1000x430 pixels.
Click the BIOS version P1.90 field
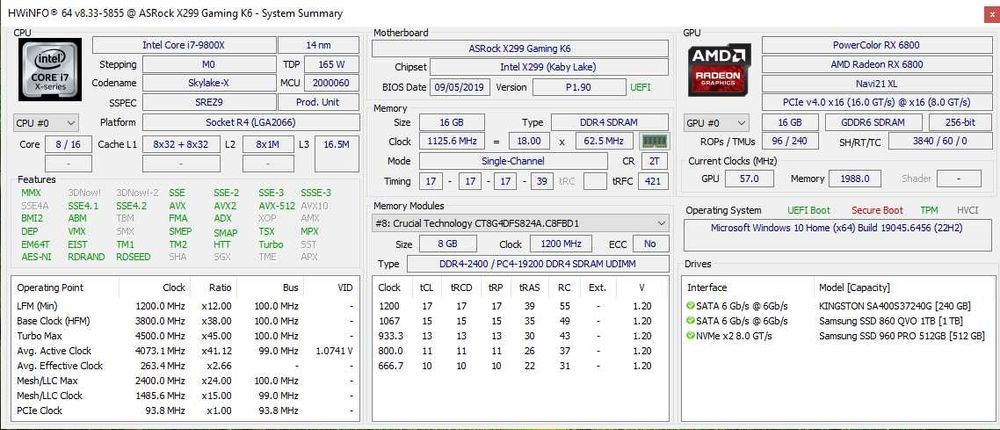(x=579, y=87)
